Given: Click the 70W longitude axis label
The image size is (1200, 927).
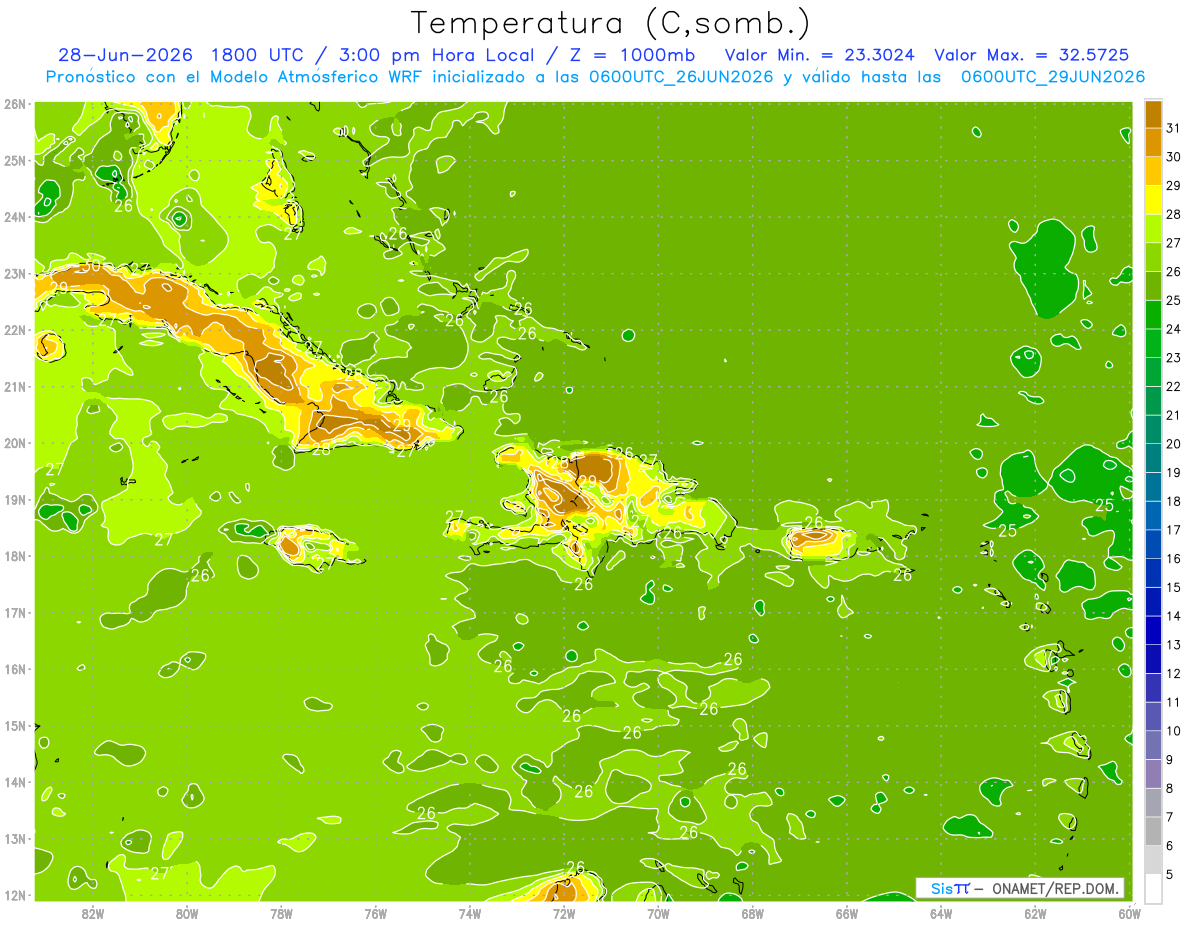Looking at the screenshot, I should click(658, 912).
